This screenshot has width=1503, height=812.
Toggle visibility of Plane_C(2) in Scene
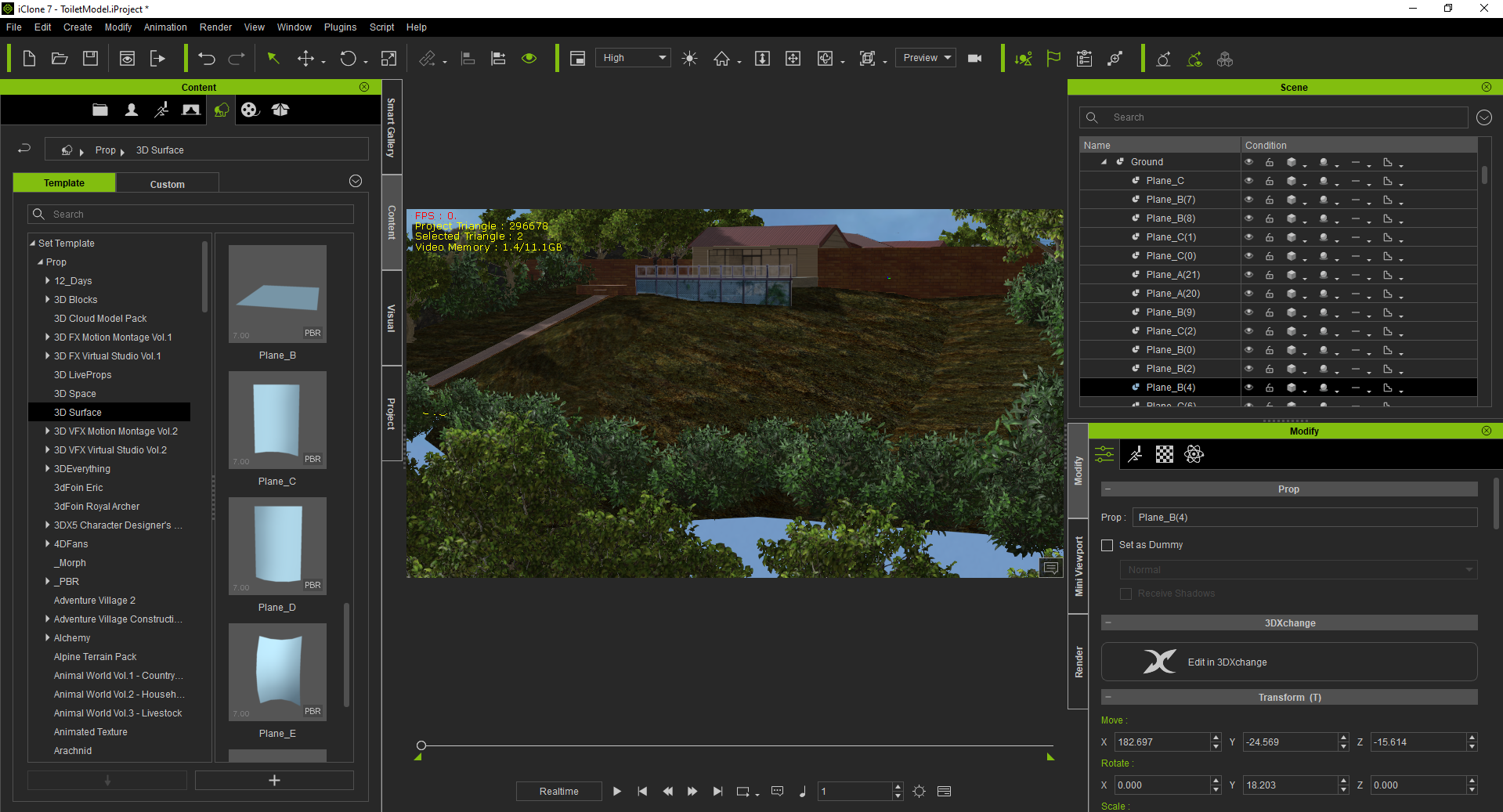coord(1248,331)
